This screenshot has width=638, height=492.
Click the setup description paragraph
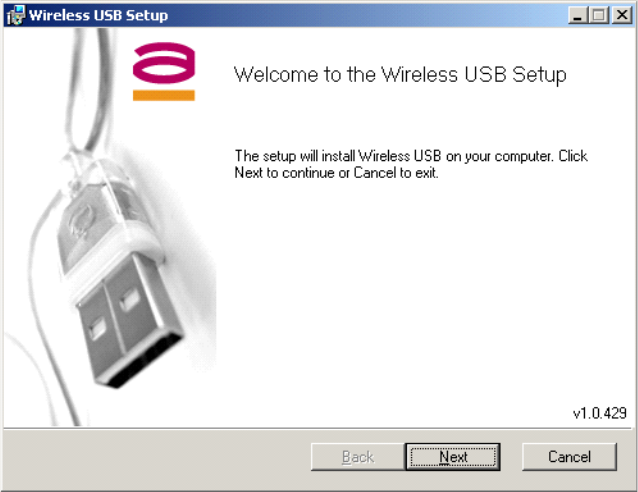point(411,164)
